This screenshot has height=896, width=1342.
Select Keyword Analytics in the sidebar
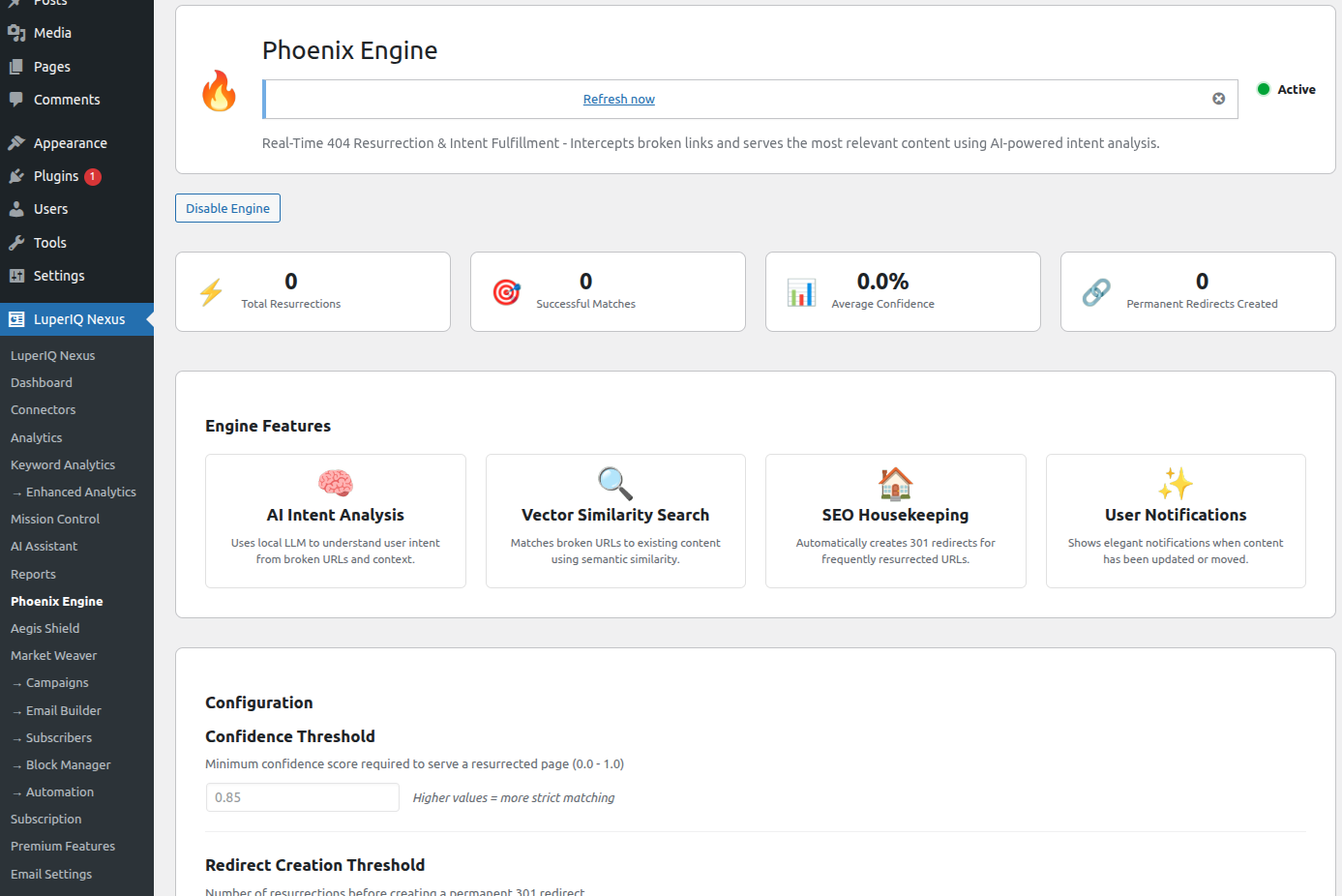click(x=63, y=464)
